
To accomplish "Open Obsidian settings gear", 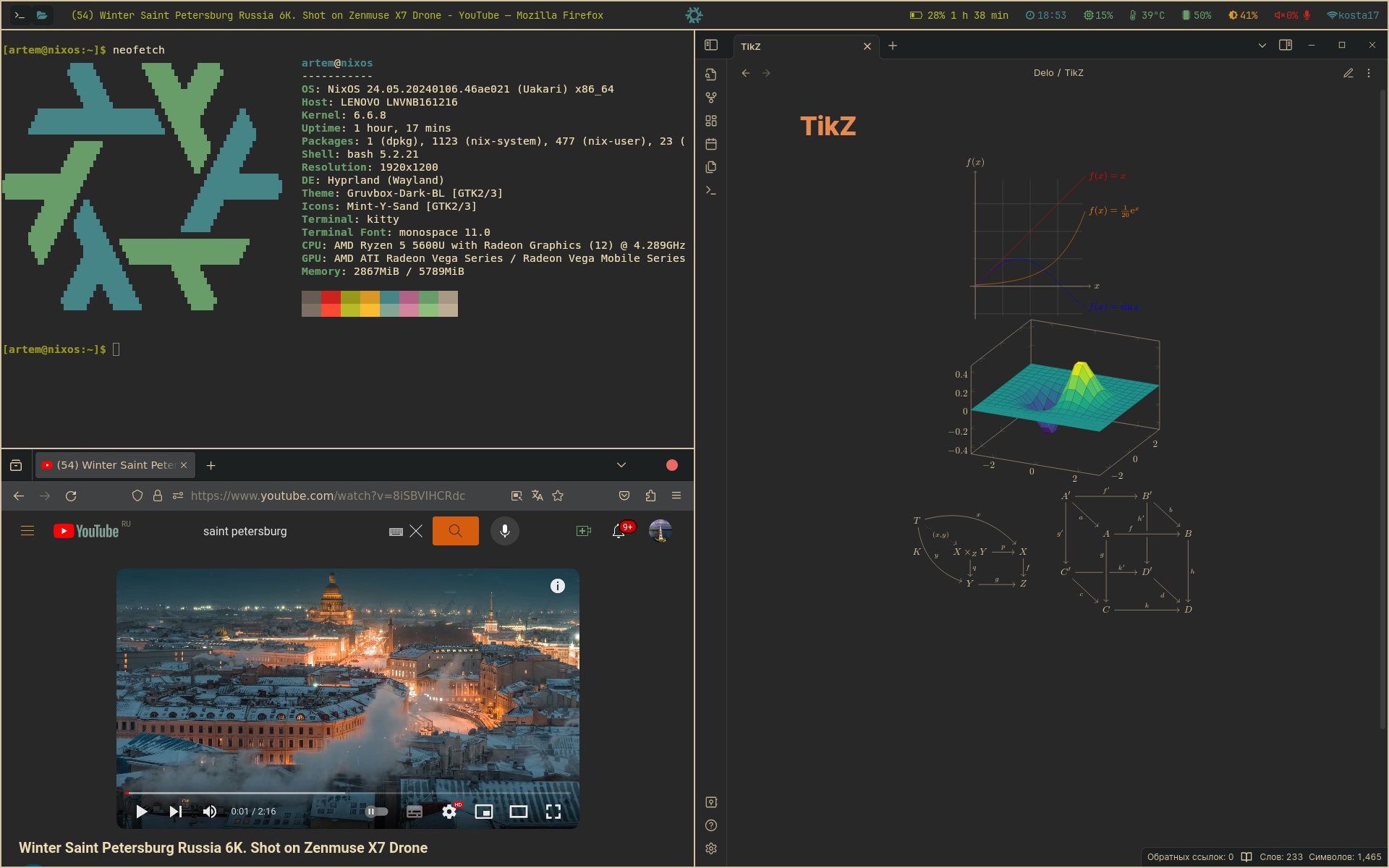I will [x=711, y=848].
